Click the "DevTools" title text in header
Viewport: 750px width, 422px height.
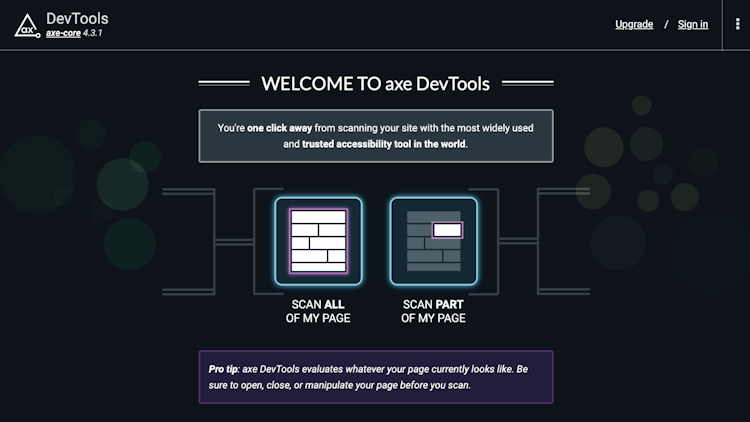pos(77,19)
